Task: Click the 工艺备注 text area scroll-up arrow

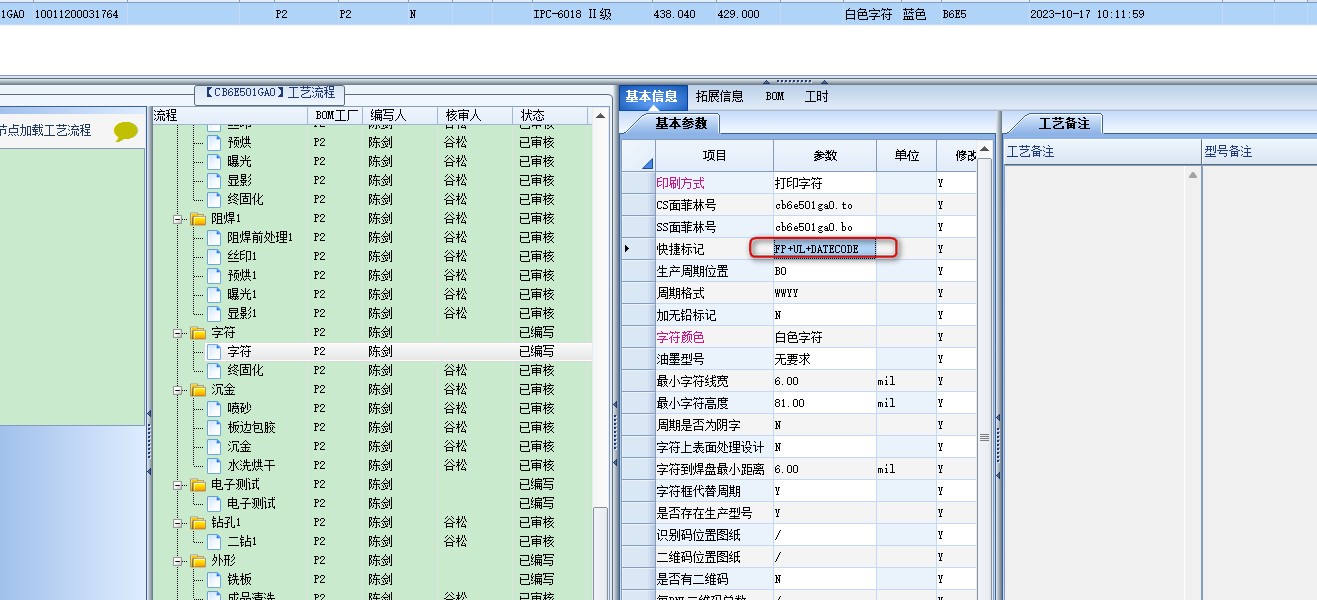Action: [x=1192, y=175]
